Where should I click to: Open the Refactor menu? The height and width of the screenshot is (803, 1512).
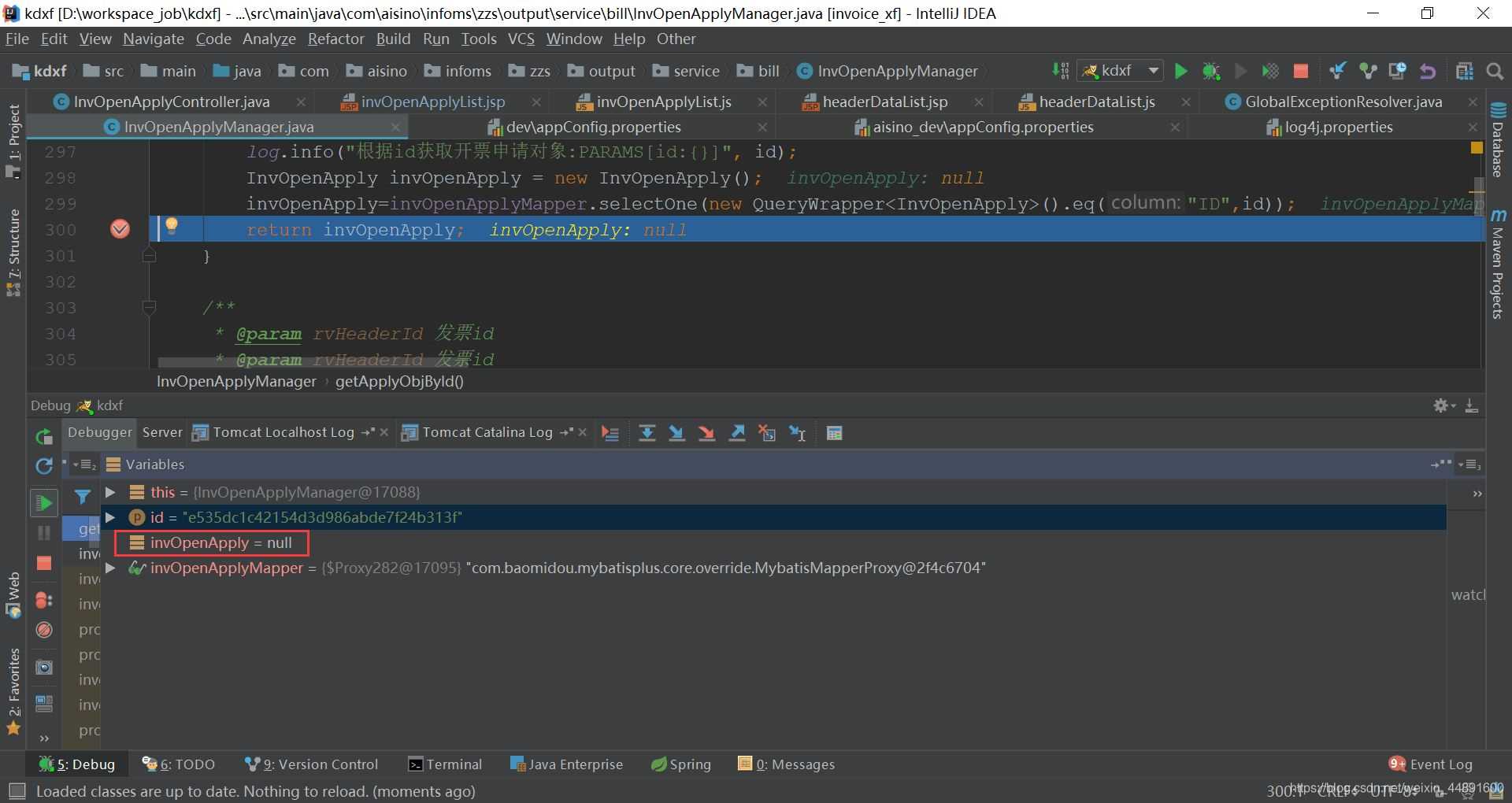pos(335,39)
